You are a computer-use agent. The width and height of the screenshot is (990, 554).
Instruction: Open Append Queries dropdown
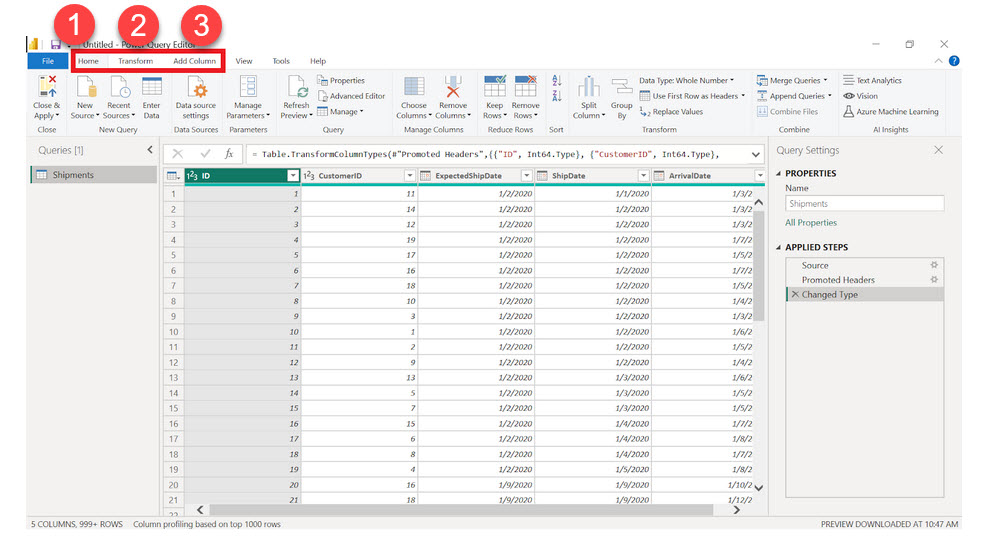click(794, 96)
